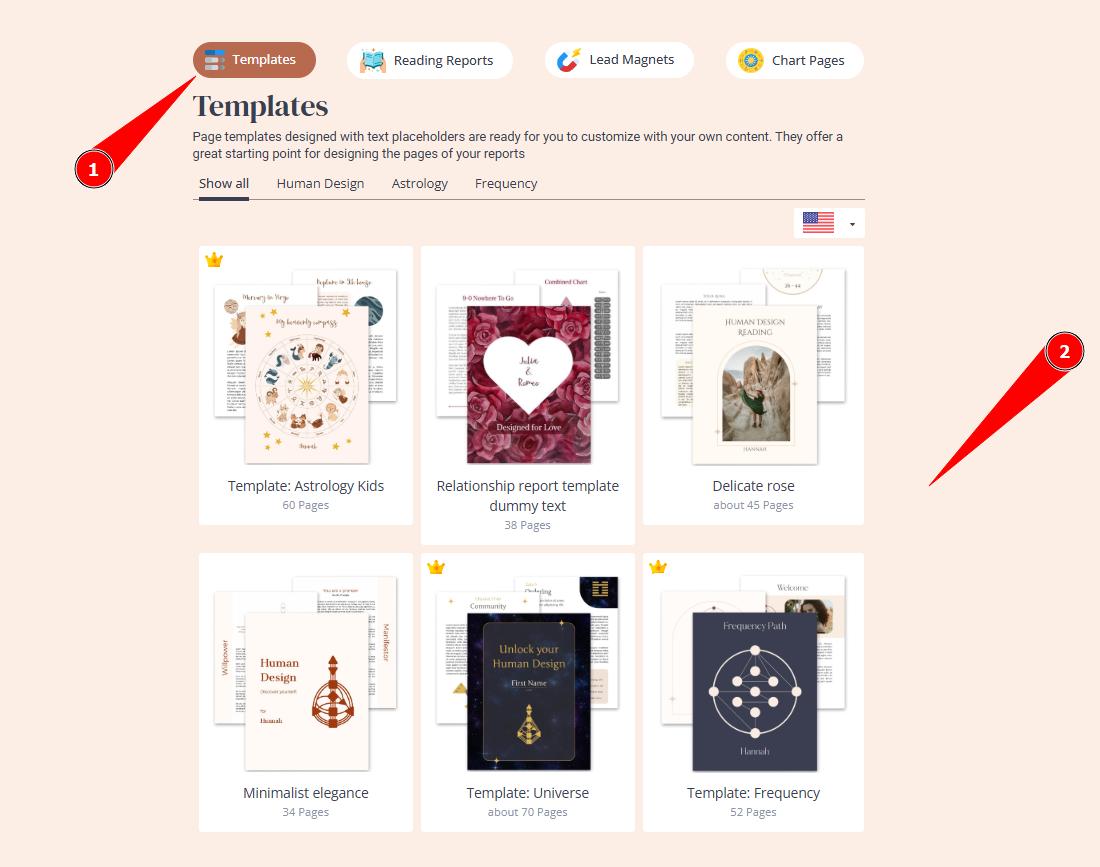This screenshot has width=1100, height=867.
Task: Switch to the Human Design tab
Action: [321, 184]
